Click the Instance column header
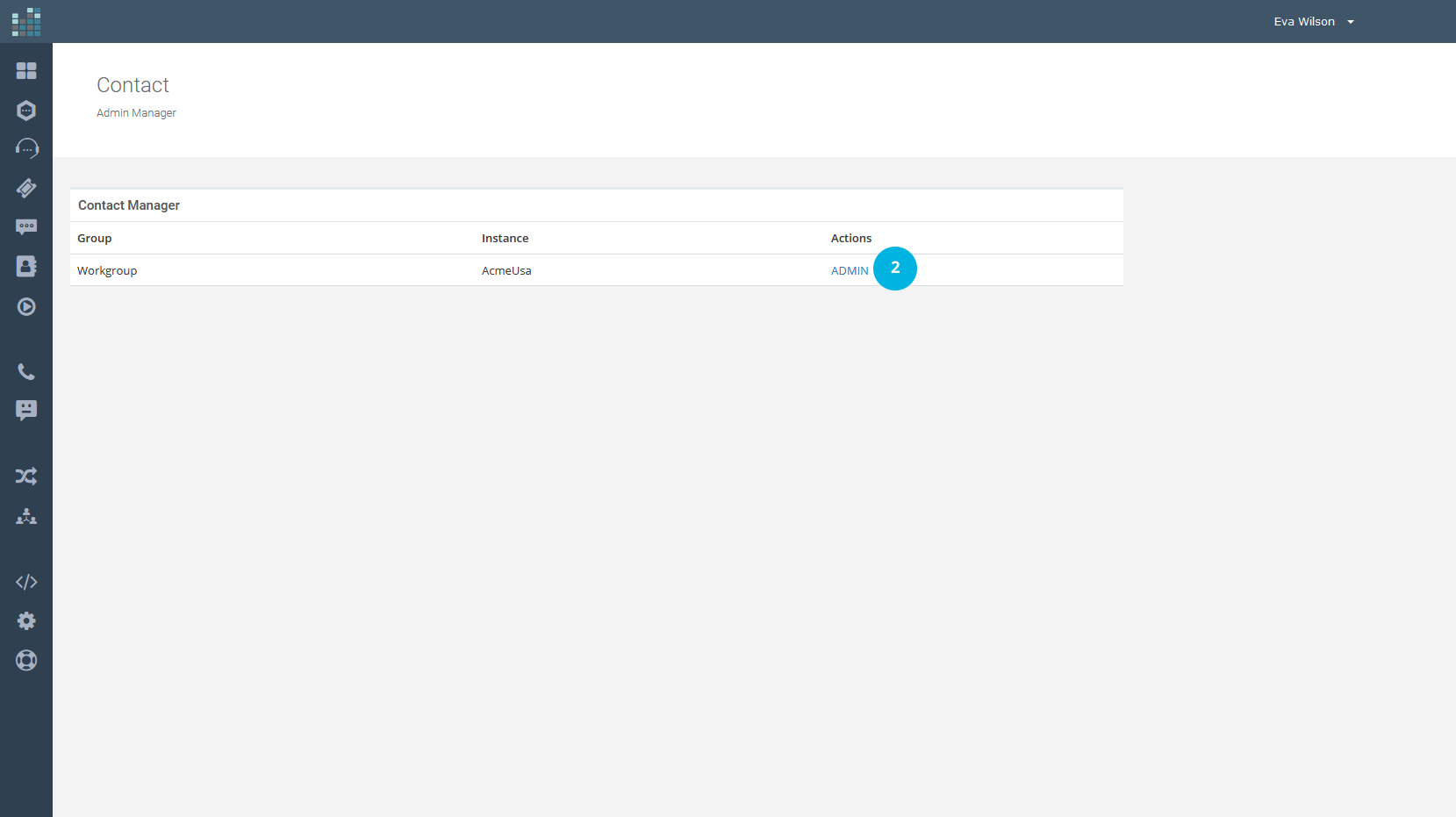This screenshot has height=817, width=1456. [x=506, y=238]
